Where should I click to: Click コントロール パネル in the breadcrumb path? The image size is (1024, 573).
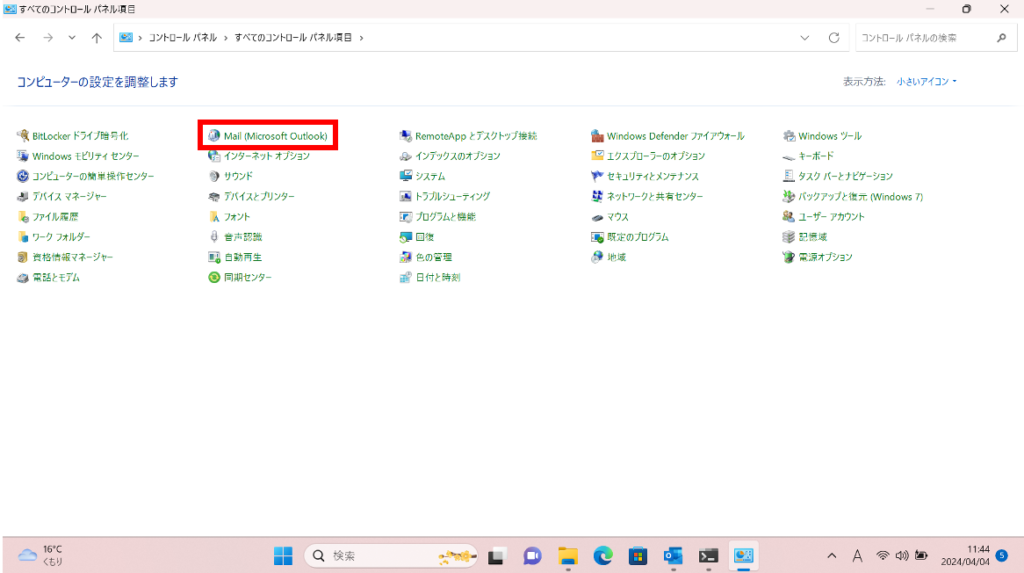183,38
